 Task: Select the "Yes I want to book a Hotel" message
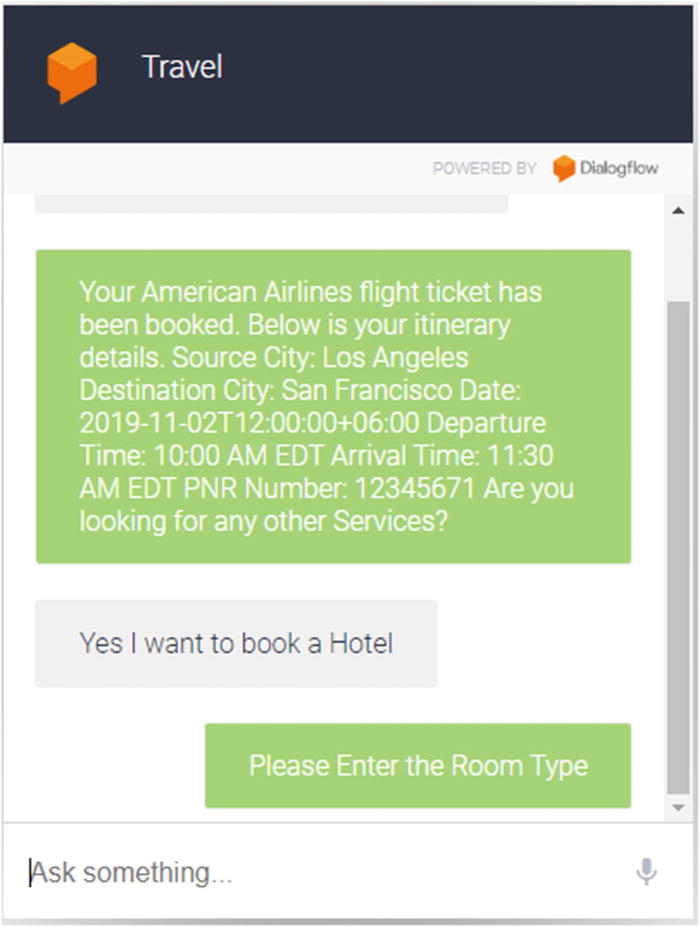(236, 643)
